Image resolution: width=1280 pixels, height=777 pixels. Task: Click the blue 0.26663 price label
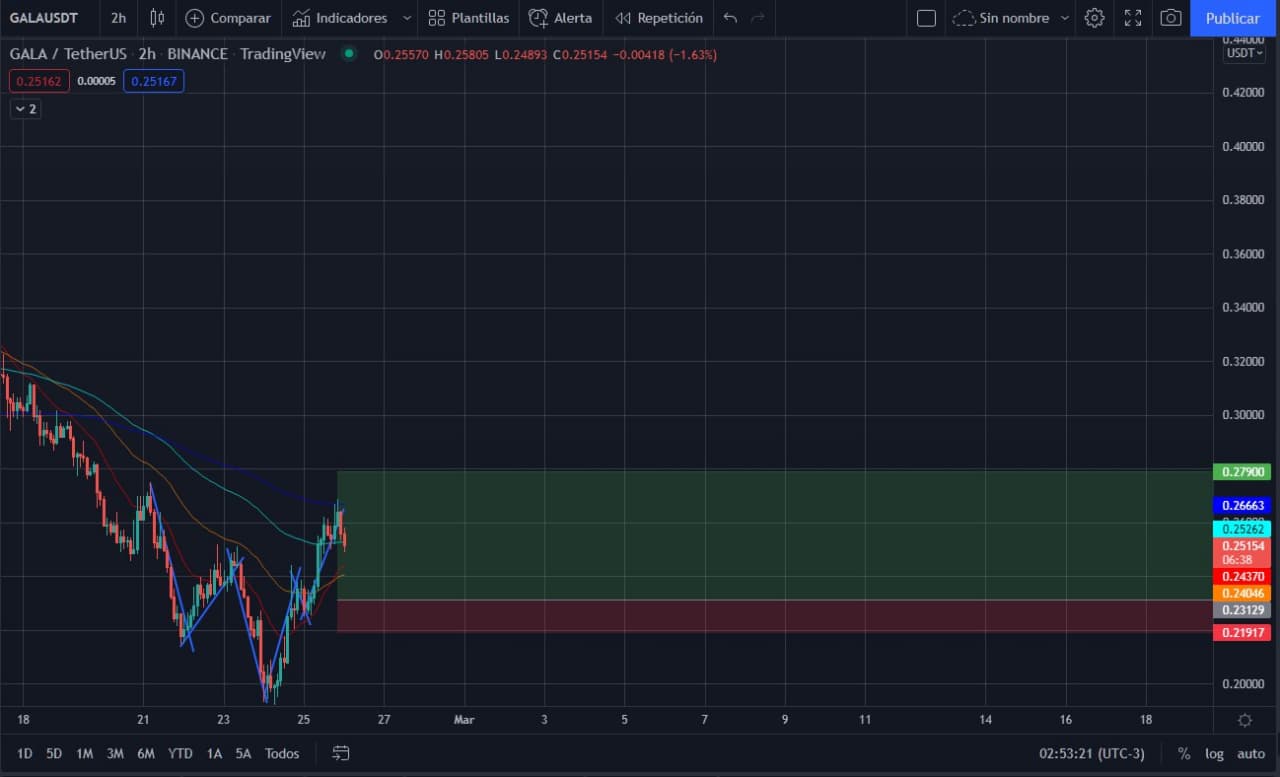(x=1241, y=506)
